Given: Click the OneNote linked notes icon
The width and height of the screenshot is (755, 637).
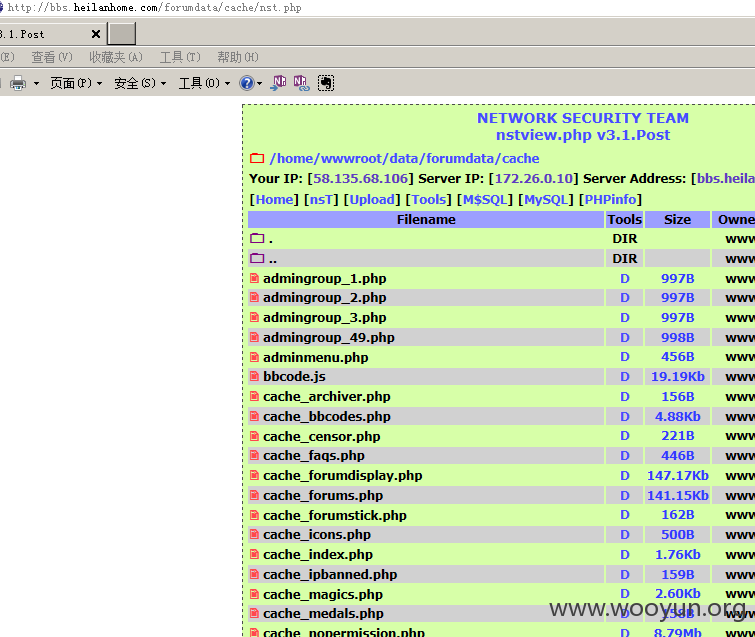Looking at the screenshot, I should 301,83.
